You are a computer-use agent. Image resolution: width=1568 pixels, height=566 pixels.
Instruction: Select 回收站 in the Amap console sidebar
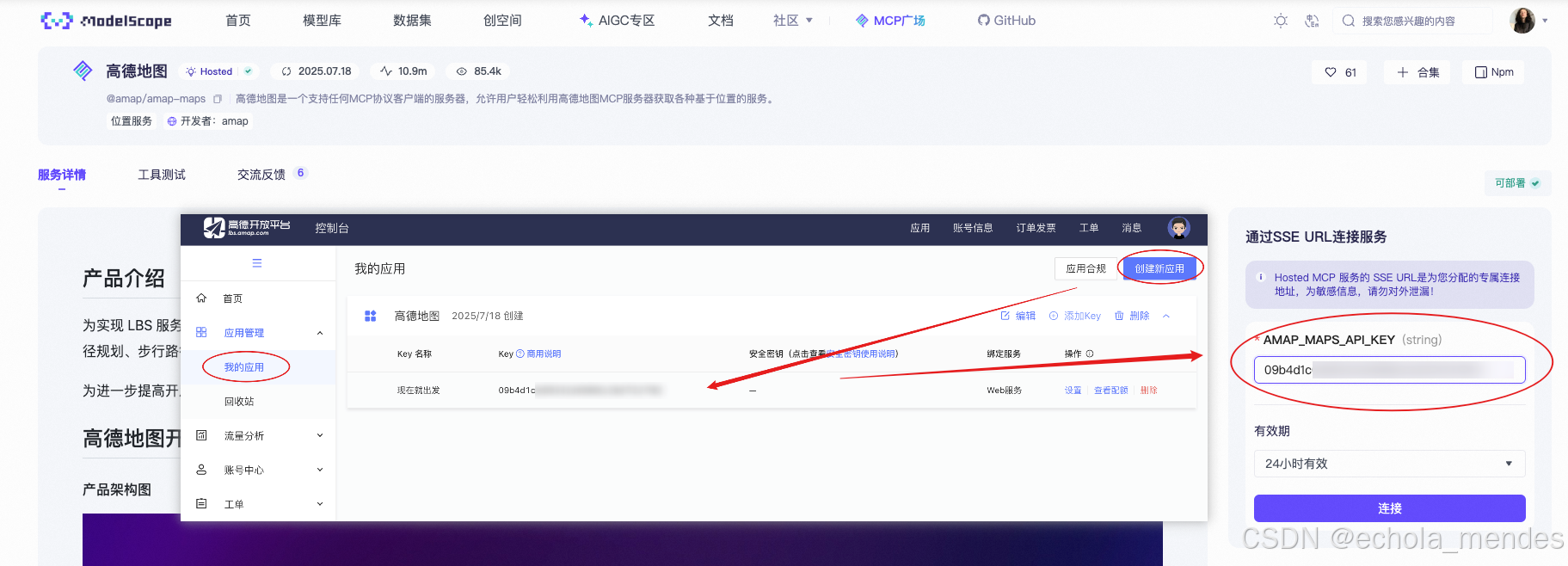point(239,402)
